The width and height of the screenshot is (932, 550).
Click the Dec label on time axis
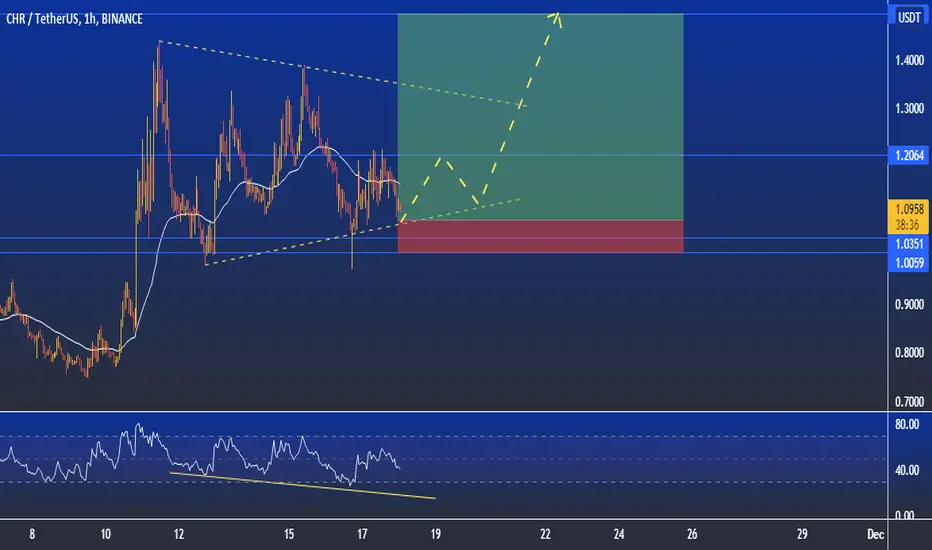(x=875, y=534)
